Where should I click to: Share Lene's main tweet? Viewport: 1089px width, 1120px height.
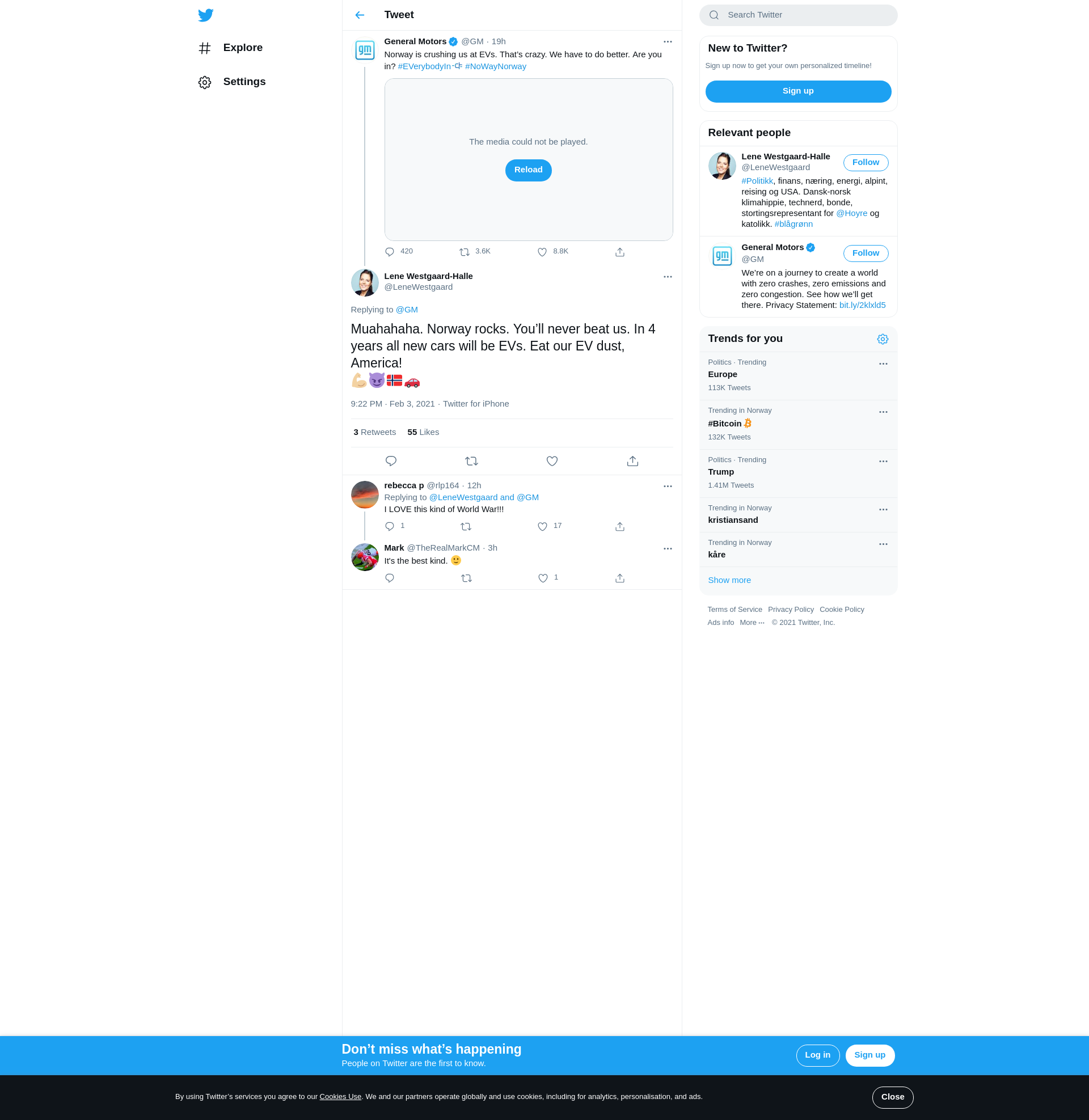click(632, 461)
